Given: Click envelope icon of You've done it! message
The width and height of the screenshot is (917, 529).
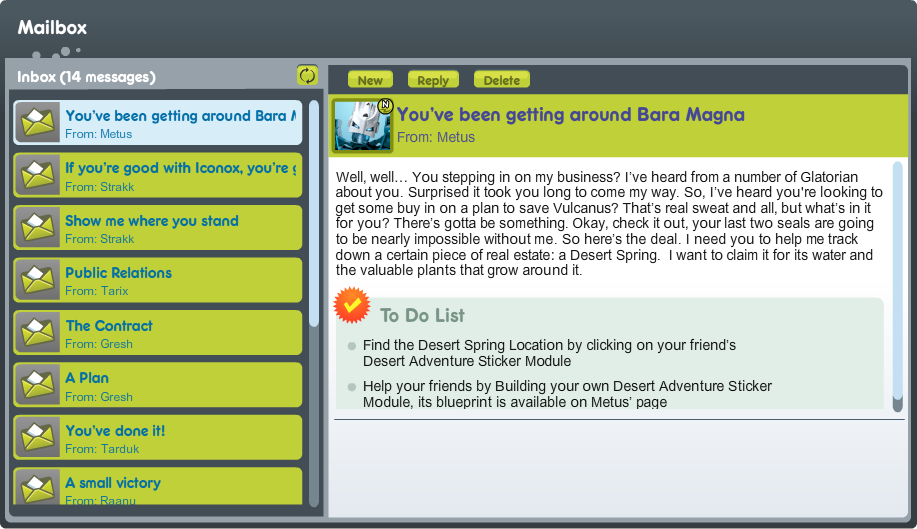Looking at the screenshot, I should [38, 437].
